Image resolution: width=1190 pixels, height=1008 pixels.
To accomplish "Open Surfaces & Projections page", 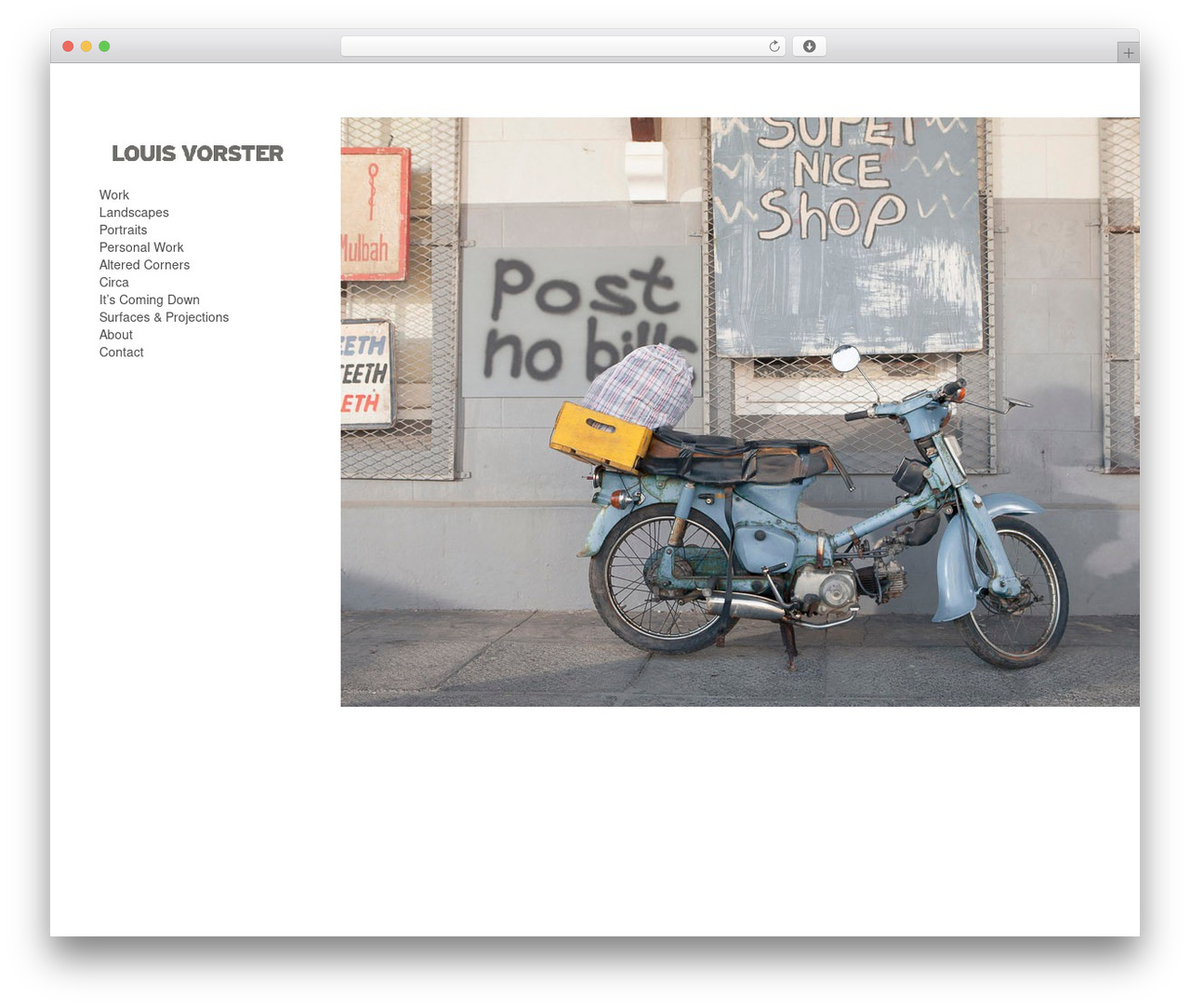I will [164, 318].
